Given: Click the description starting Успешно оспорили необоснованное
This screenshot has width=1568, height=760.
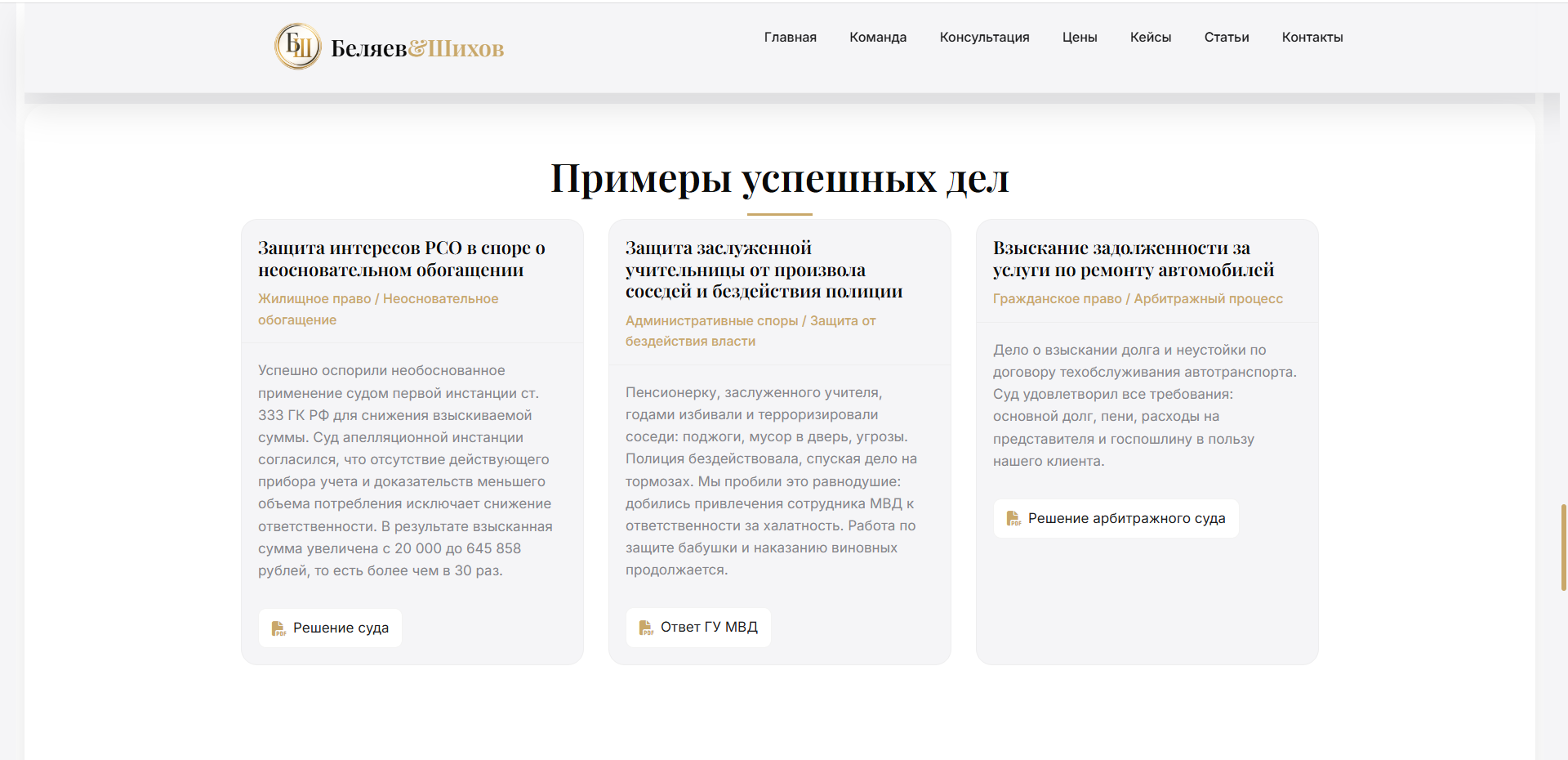Looking at the screenshot, I should [406, 471].
